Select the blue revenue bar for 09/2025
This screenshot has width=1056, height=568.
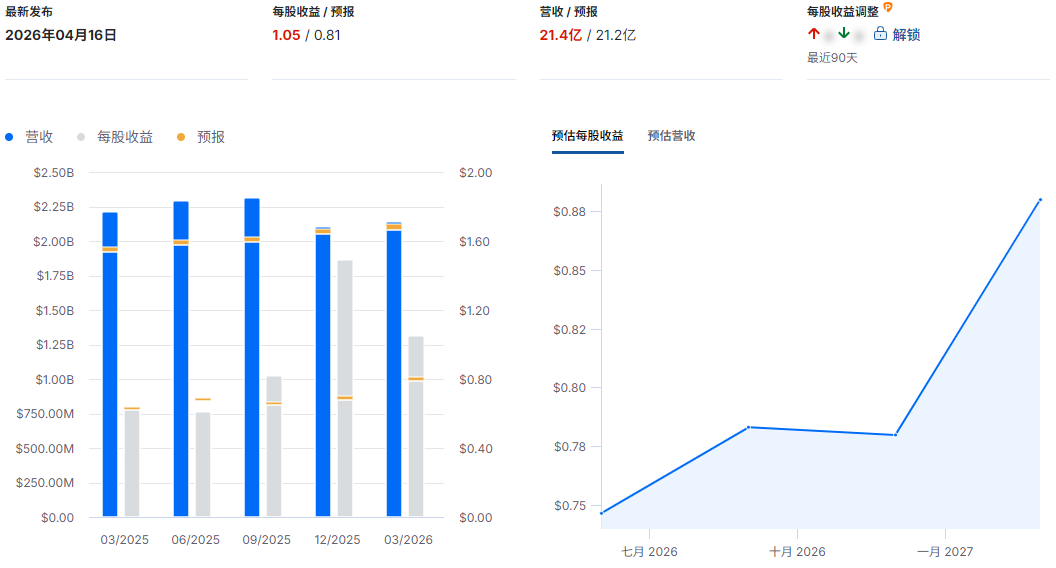(252, 358)
